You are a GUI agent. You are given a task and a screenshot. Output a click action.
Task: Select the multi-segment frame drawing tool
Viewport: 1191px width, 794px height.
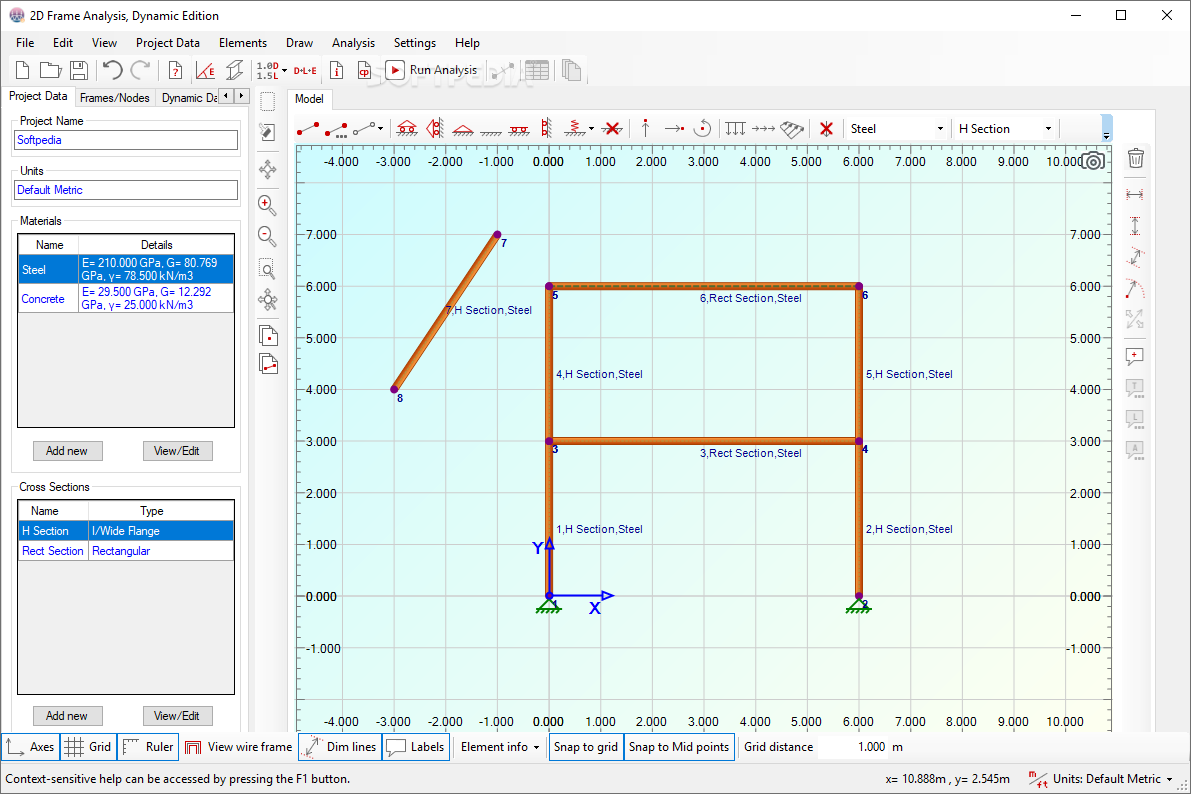click(x=336, y=128)
